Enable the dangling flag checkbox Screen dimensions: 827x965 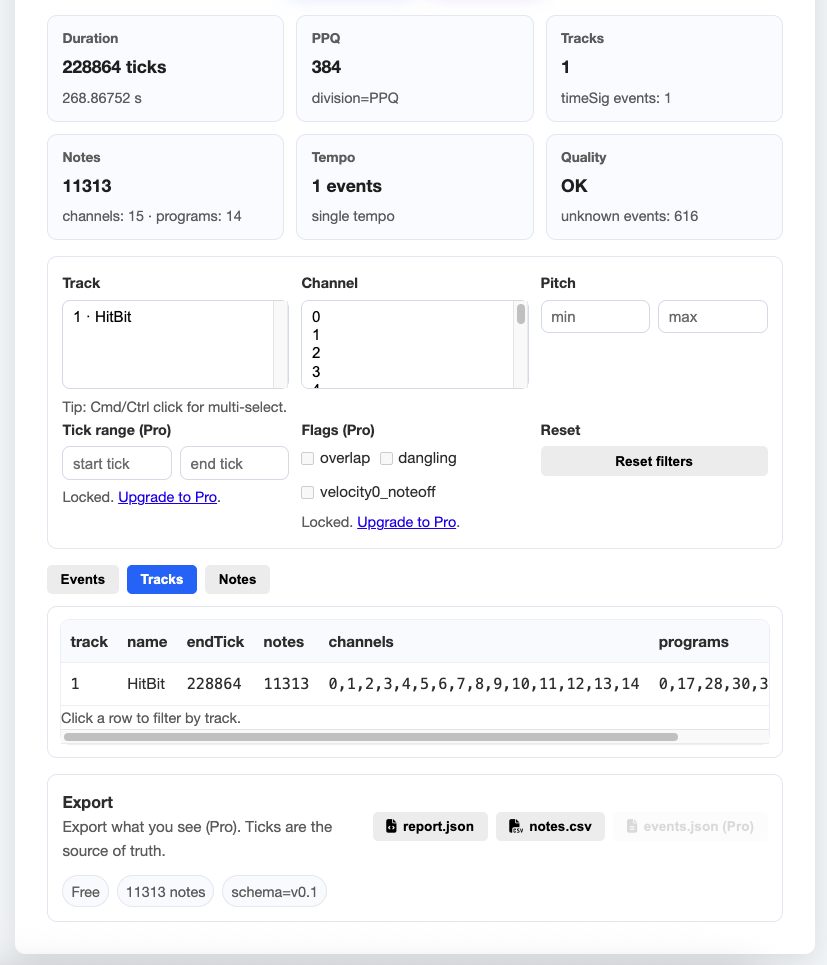pyautogui.click(x=387, y=459)
